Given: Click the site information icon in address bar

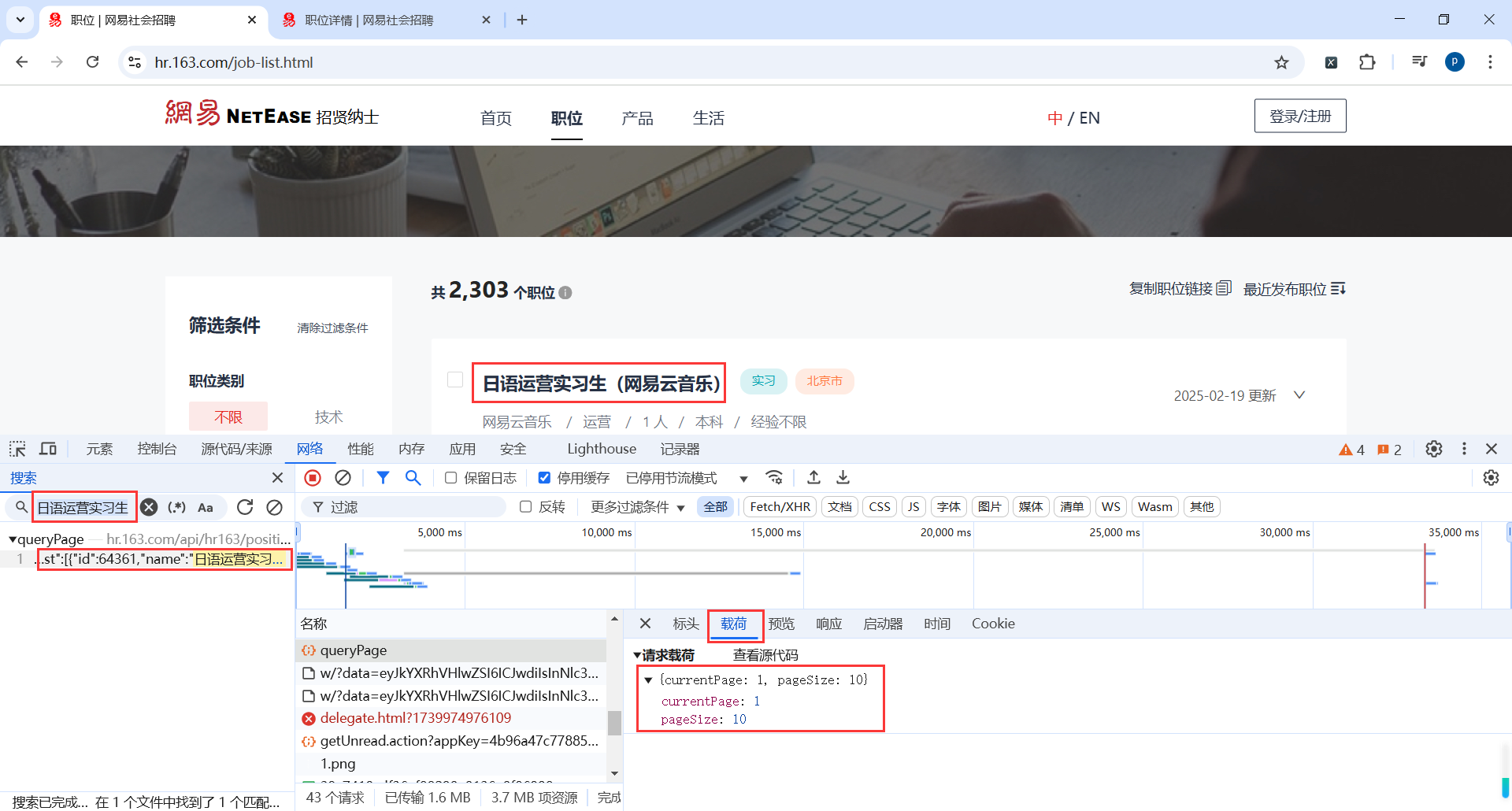Looking at the screenshot, I should click(135, 62).
